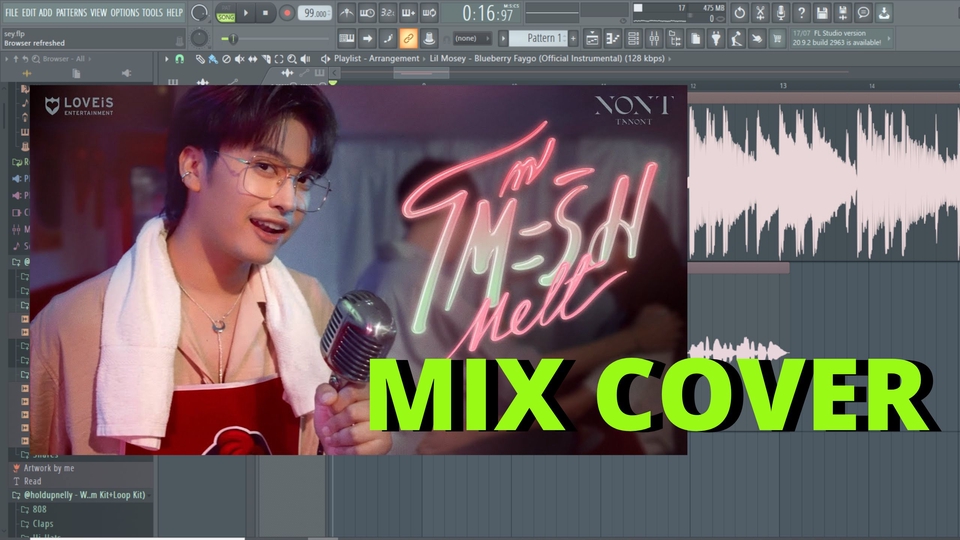This screenshot has width=960, height=540.
Task: Open the OPTIONS menu
Action: (125, 12)
